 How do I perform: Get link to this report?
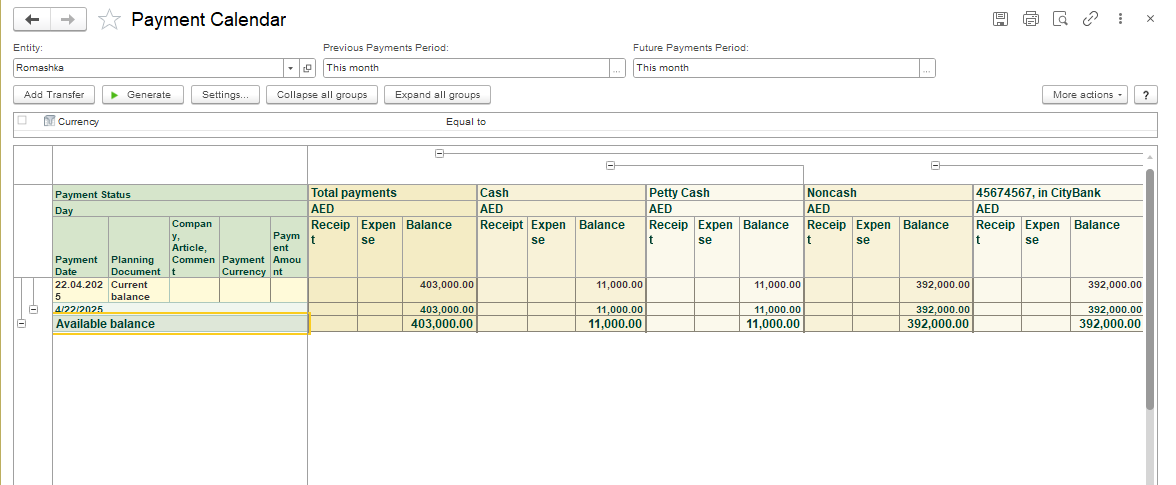pyautogui.click(x=1091, y=19)
